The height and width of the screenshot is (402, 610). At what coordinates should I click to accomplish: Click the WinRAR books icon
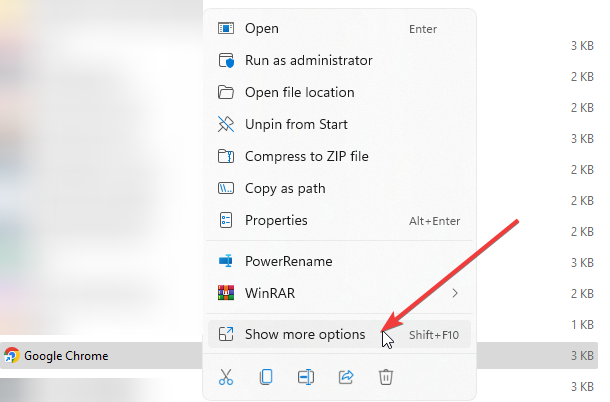point(226,293)
